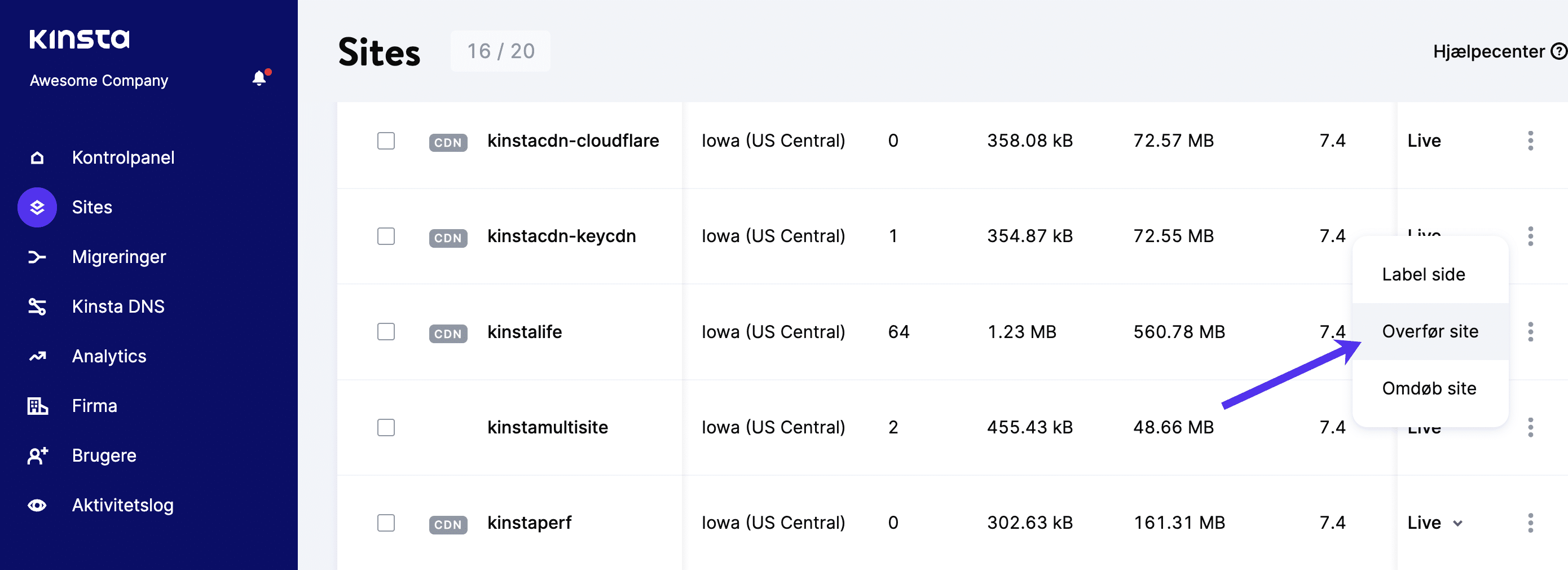The height and width of the screenshot is (570, 1568).
Task: Click the Firma building icon
Action: tap(37, 406)
